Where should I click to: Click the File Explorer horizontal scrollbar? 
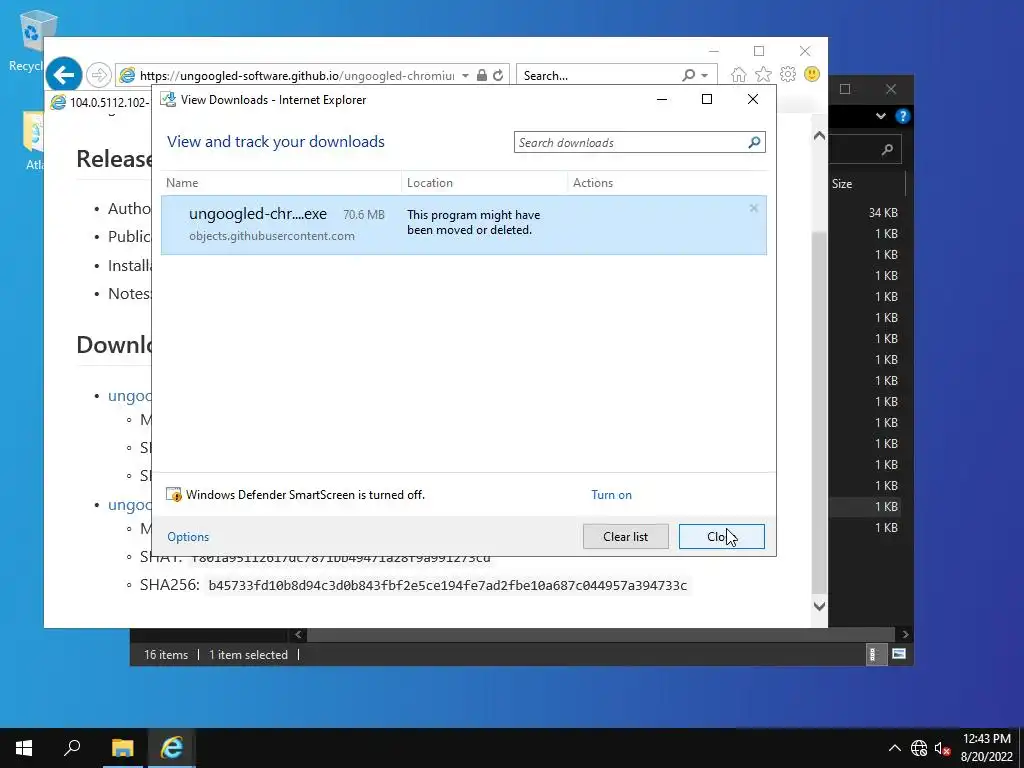tap(600, 634)
